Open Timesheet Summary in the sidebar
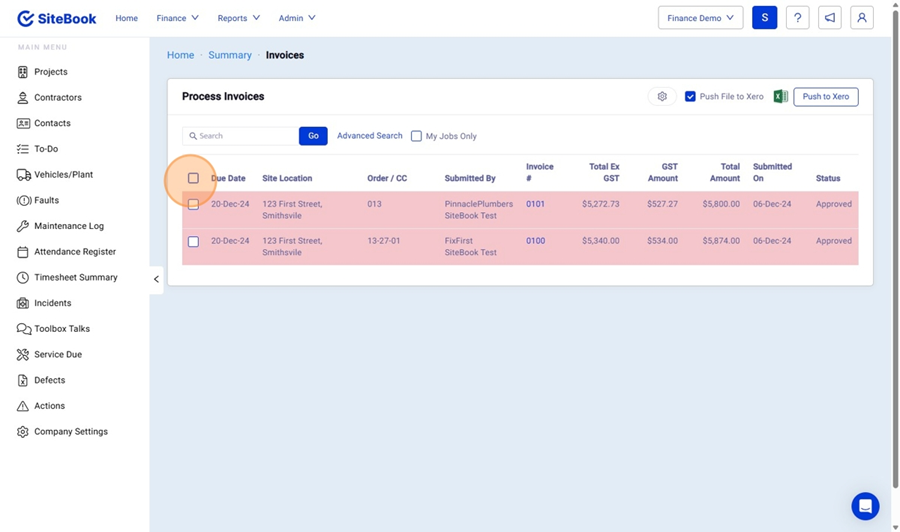 coord(75,277)
